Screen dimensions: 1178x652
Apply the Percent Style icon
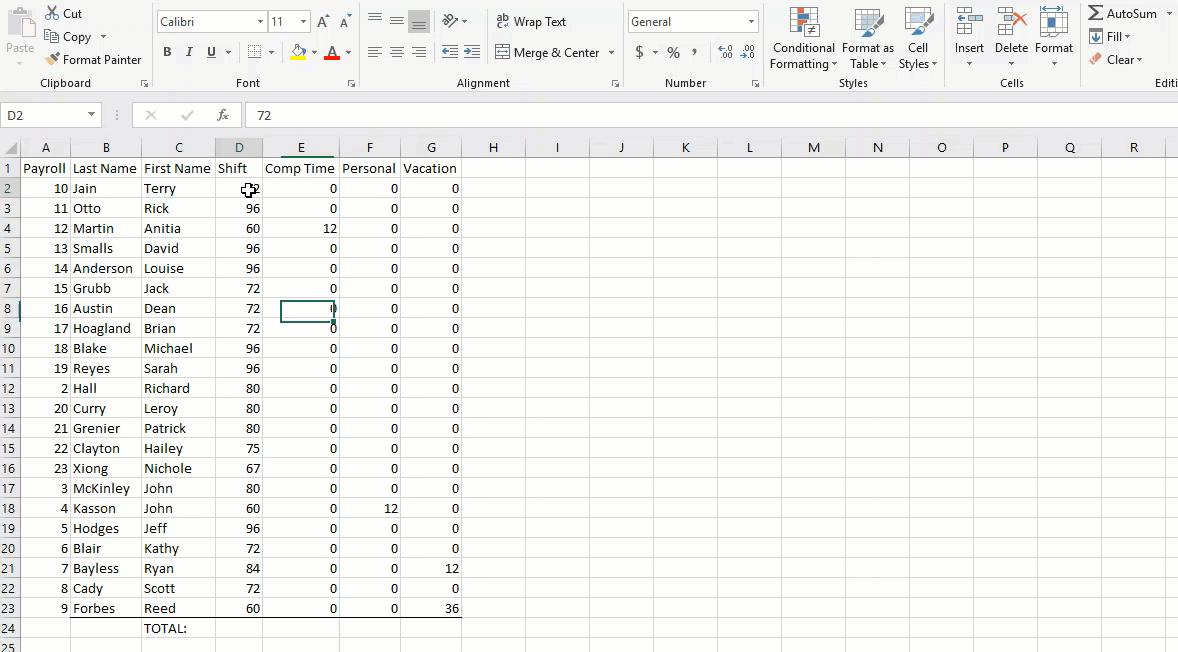673,52
